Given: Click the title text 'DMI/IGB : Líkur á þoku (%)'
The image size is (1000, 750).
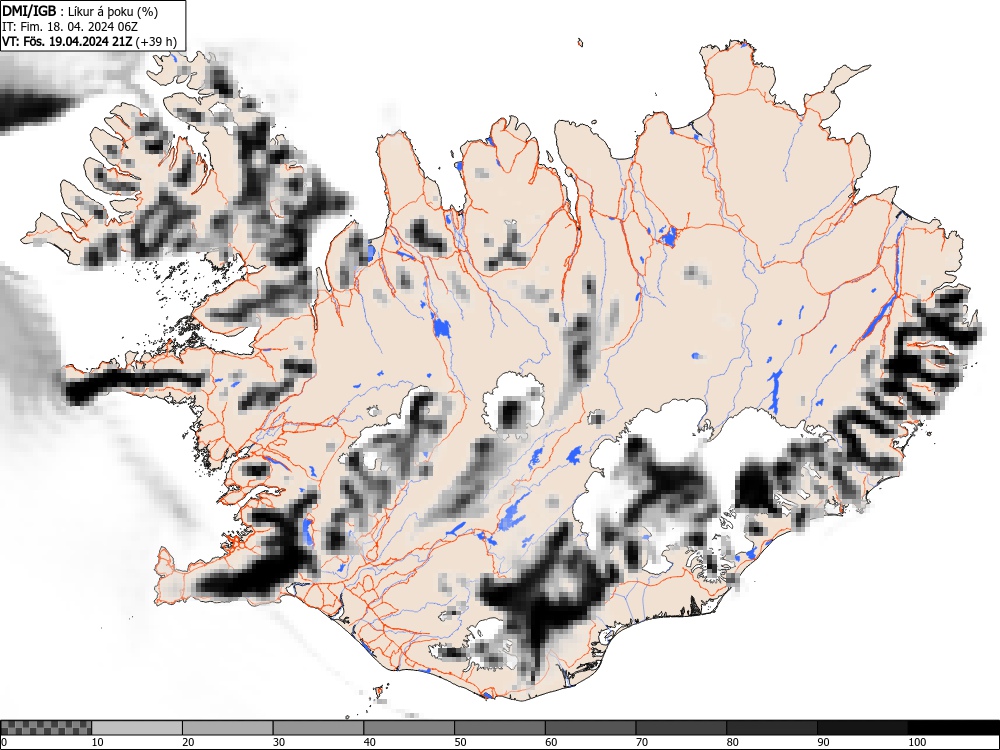Looking at the screenshot, I should point(80,11).
